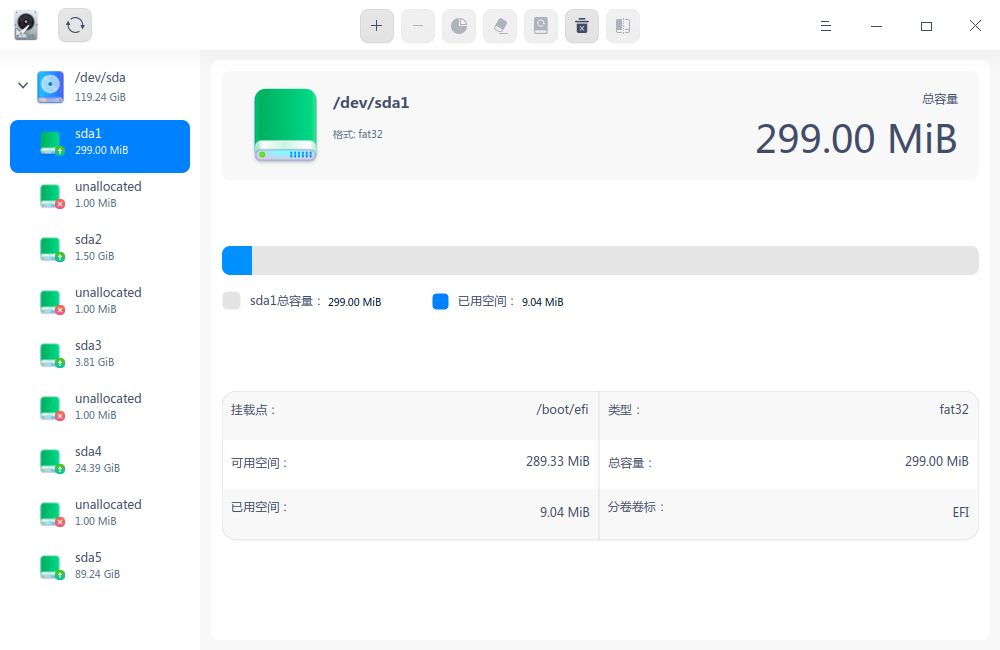Toggle the sda1总容量 legend checkbox
Viewport: 1000px width, 650px height.
point(231,301)
